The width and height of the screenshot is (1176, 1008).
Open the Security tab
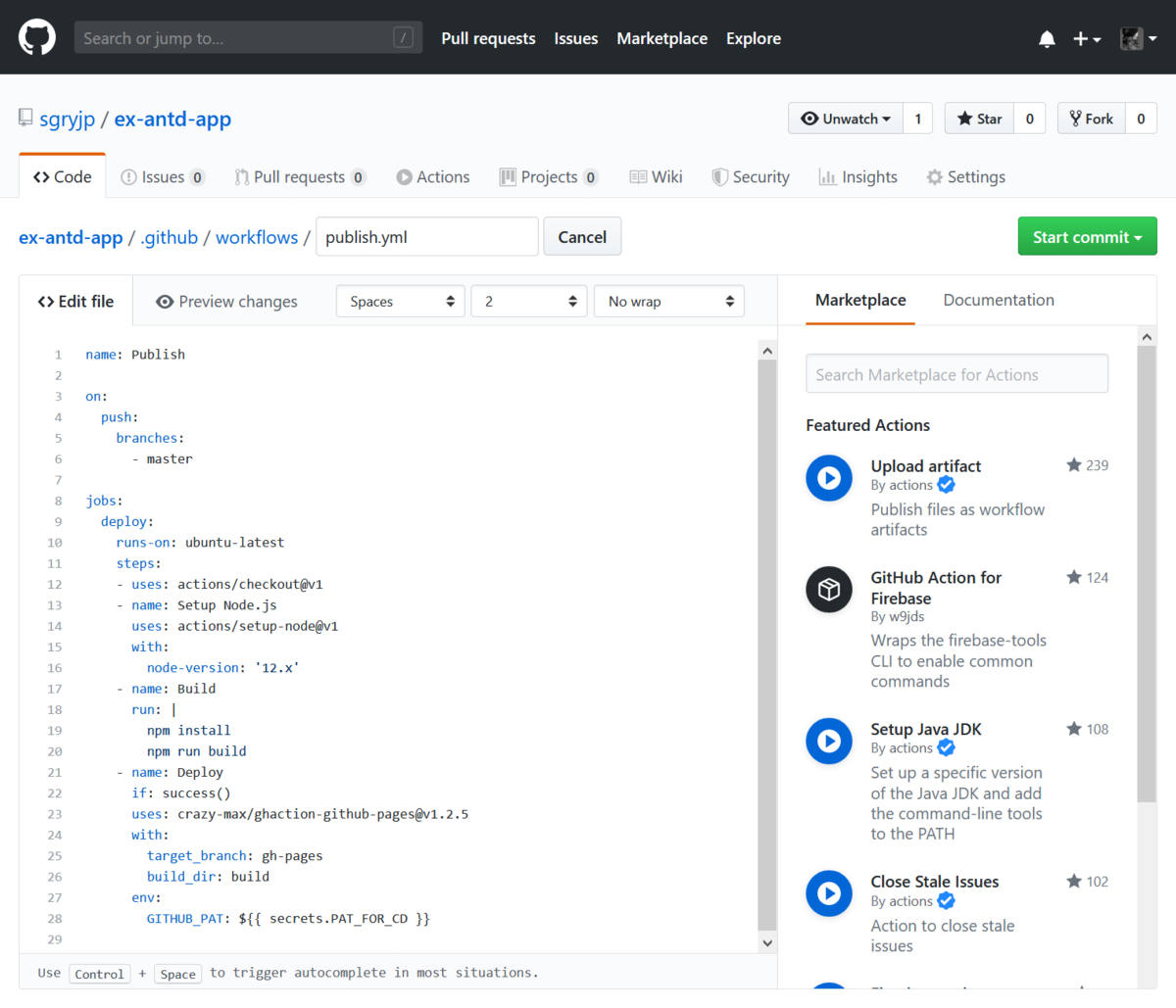pos(751,177)
